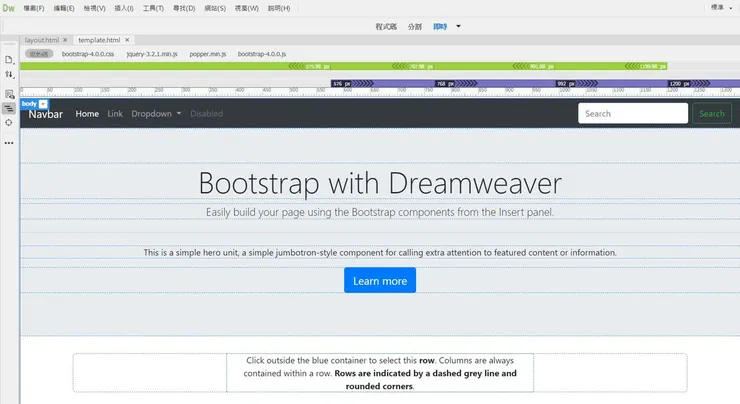Image resolution: width=740 pixels, height=404 pixels.
Task: Open related file bootstrap-4.0.0.js
Action: tap(262, 54)
